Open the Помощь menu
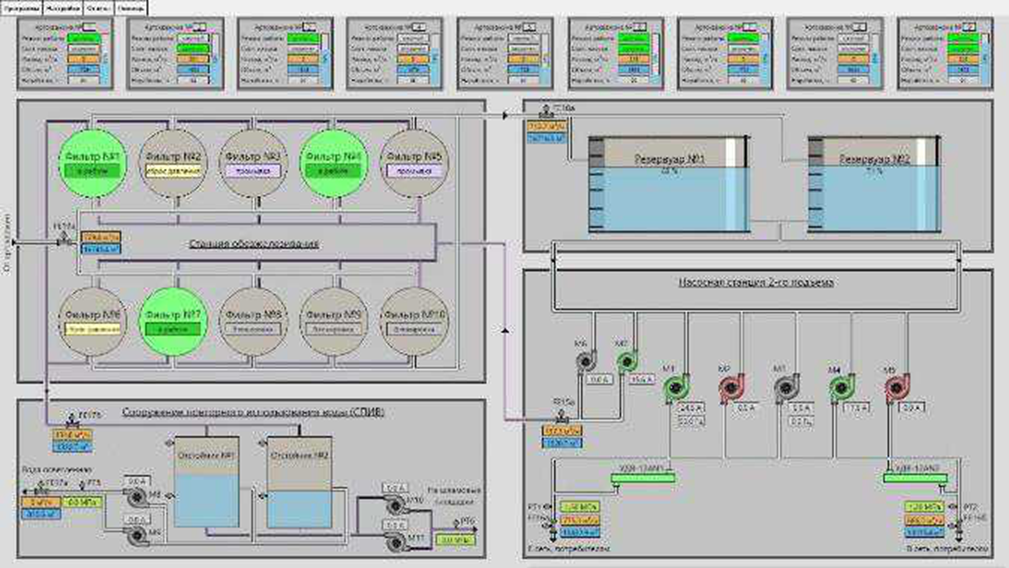The width and height of the screenshot is (1009, 568). click(131, 8)
